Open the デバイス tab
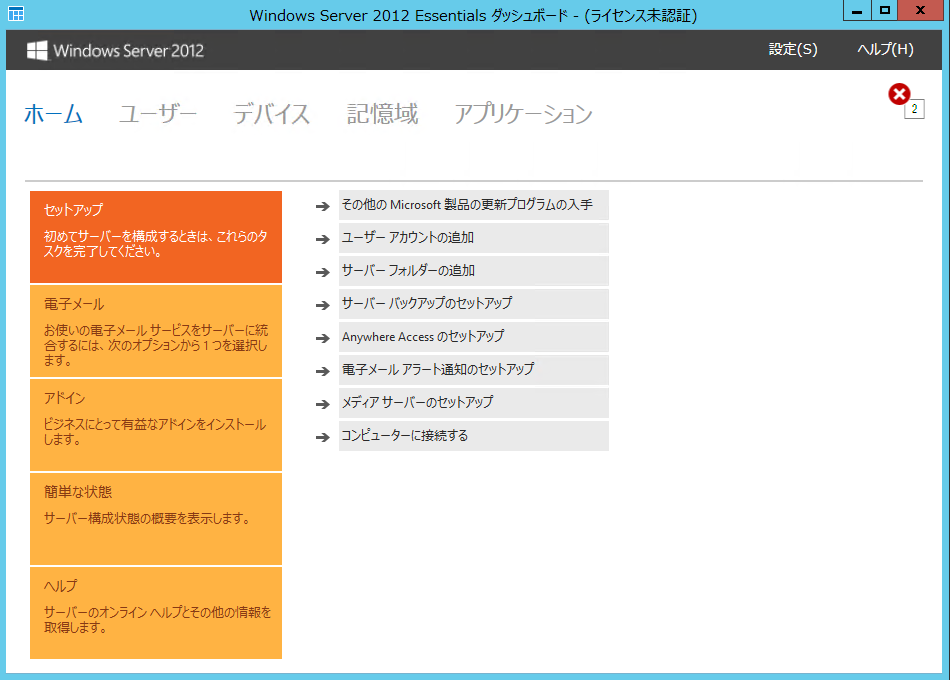Screen dimensions: 950x680 point(272,114)
